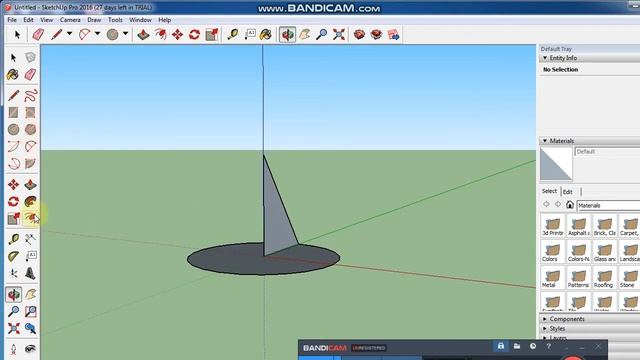Click the Default material name field
This screenshot has height=360, width=640.
click(607, 151)
